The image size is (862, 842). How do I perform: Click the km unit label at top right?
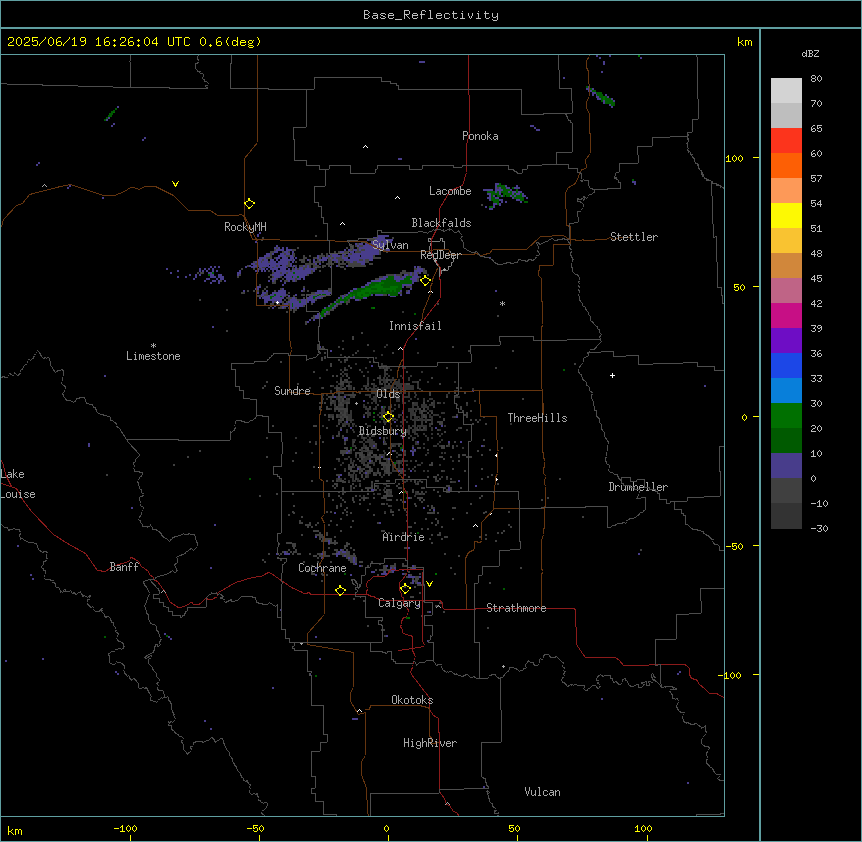[744, 42]
